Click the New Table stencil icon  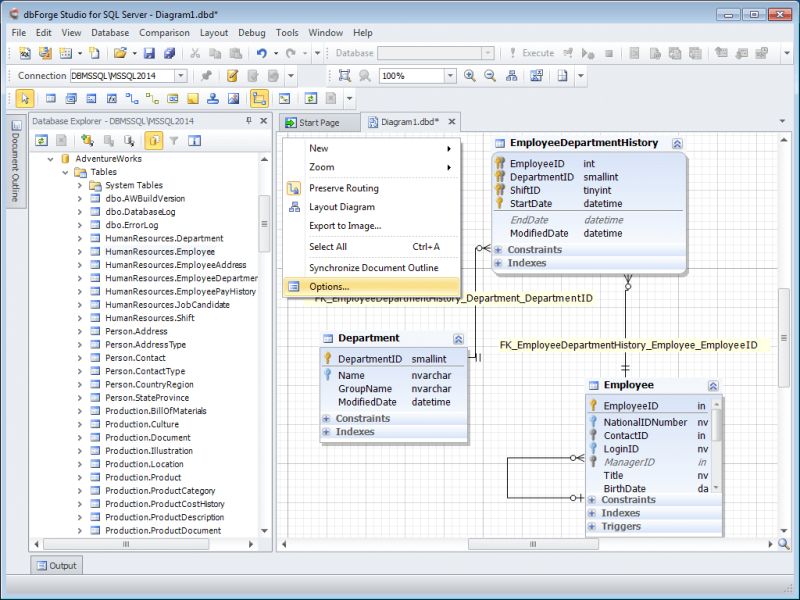click(51, 98)
